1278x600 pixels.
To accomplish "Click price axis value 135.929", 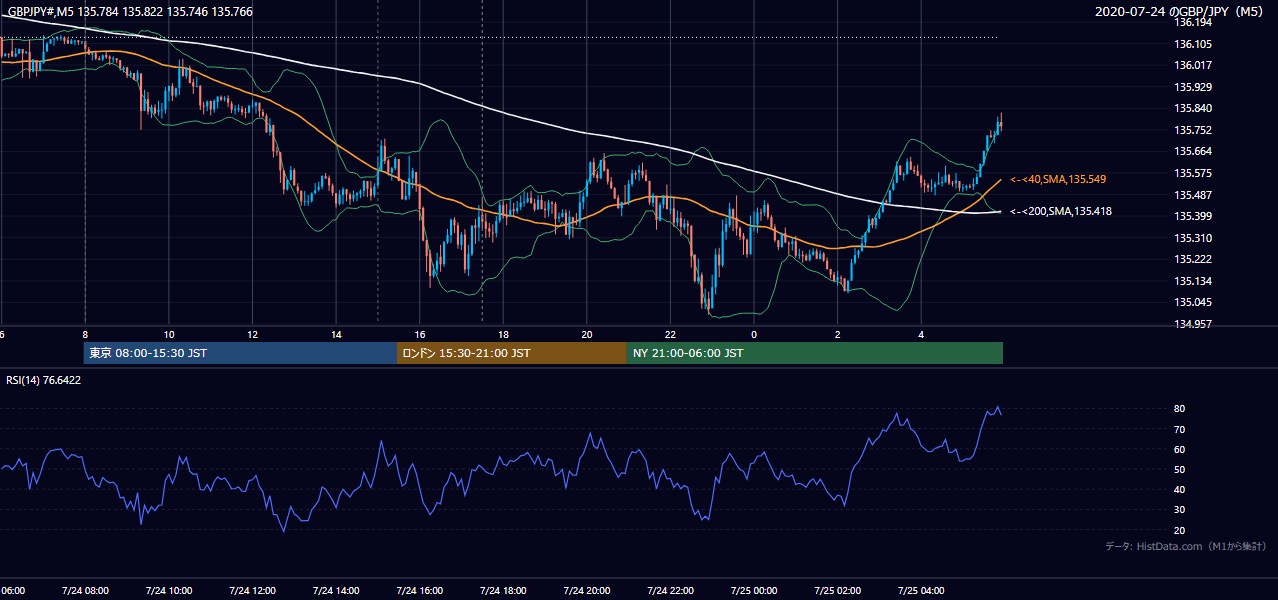I will [1193, 87].
